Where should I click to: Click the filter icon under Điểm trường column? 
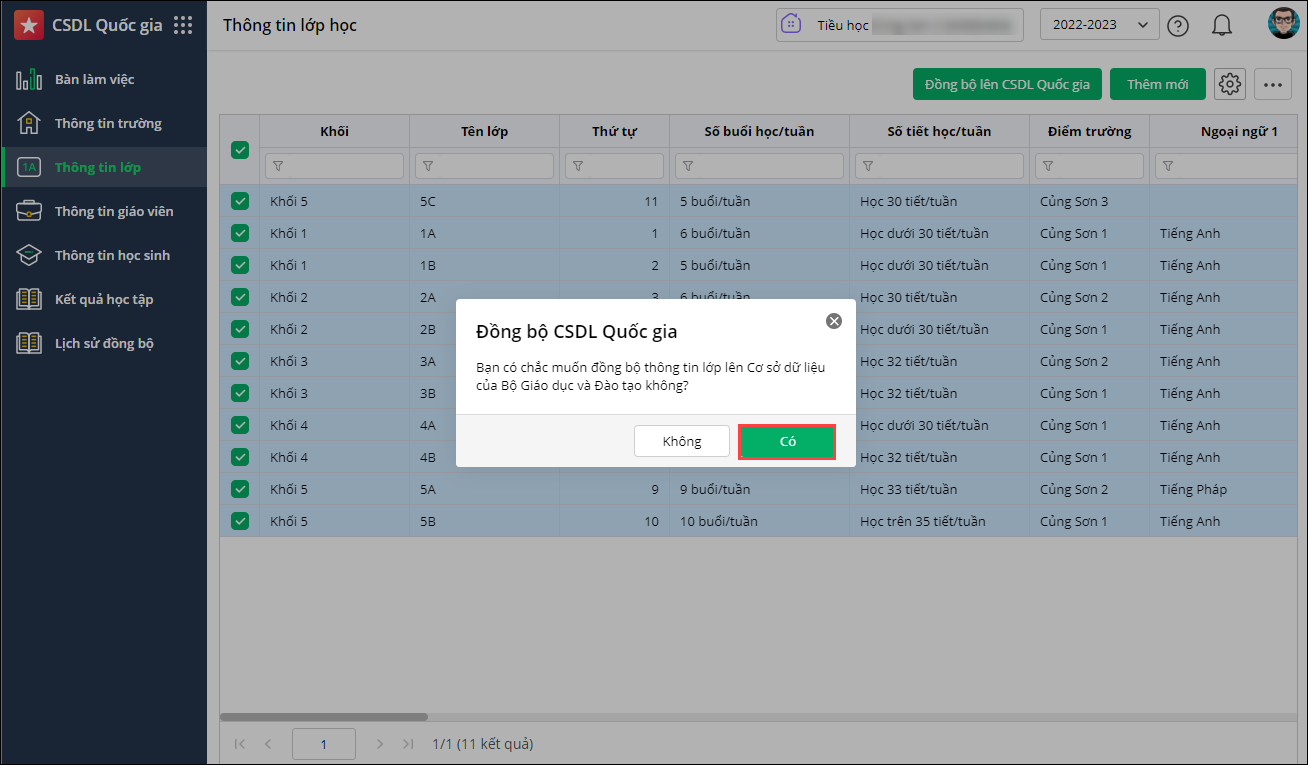(x=1047, y=166)
